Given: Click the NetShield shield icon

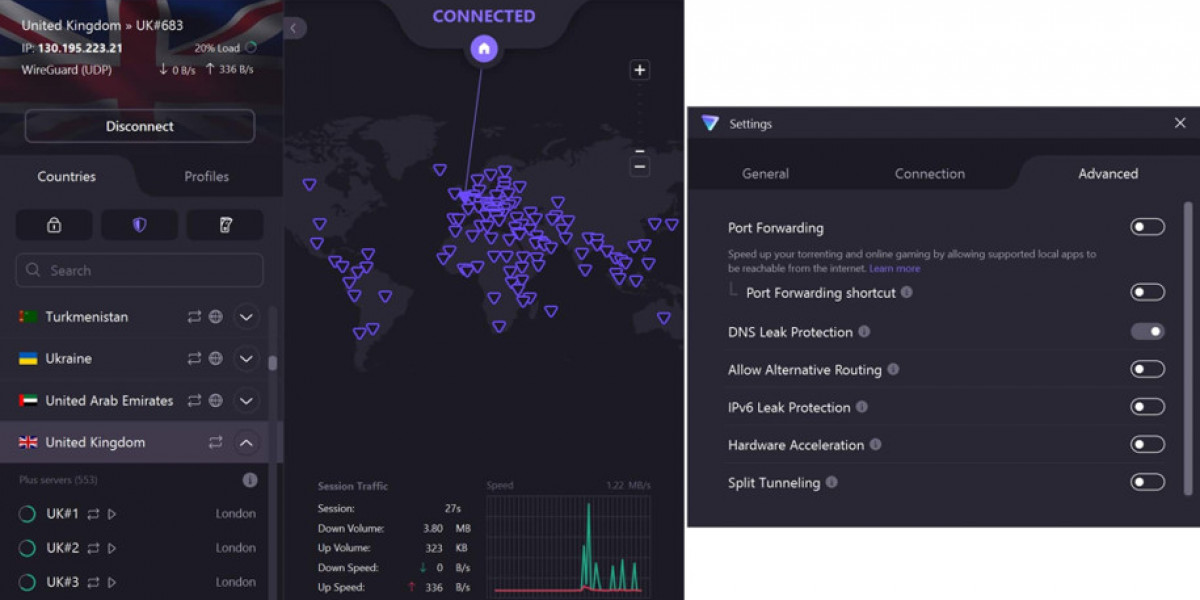Looking at the screenshot, I should tap(139, 225).
